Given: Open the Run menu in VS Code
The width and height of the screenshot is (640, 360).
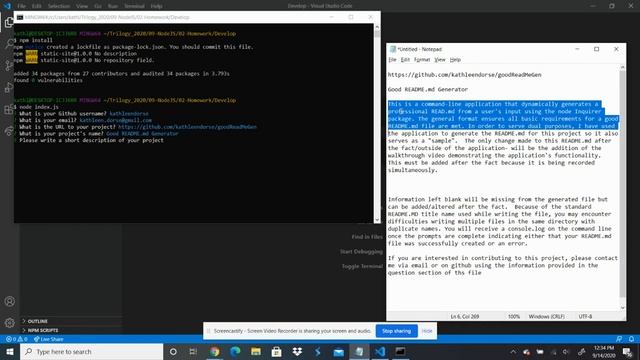Looking at the screenshot, I should (x=113, y=6).
